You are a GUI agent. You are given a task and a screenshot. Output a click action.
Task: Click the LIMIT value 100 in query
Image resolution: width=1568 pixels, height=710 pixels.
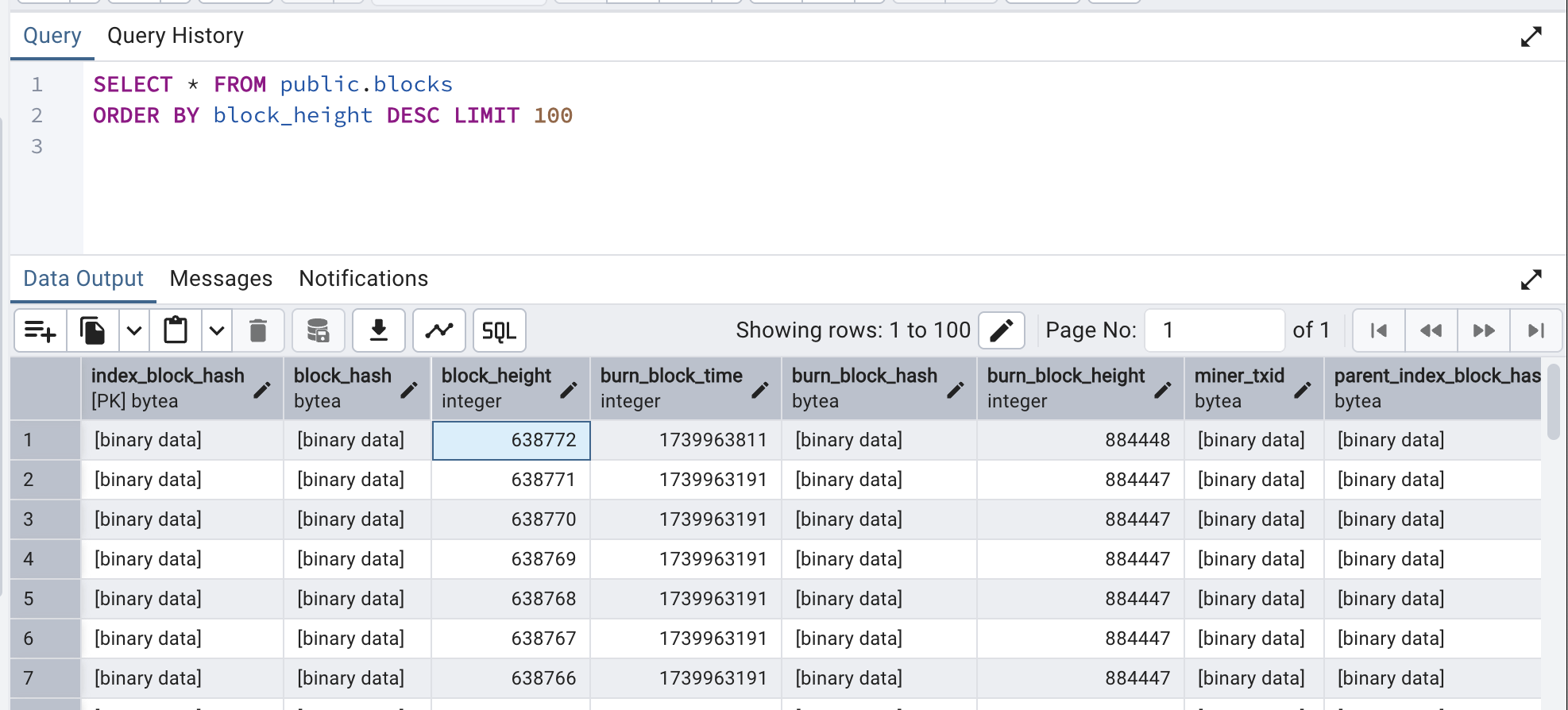(x=553, y=116)
